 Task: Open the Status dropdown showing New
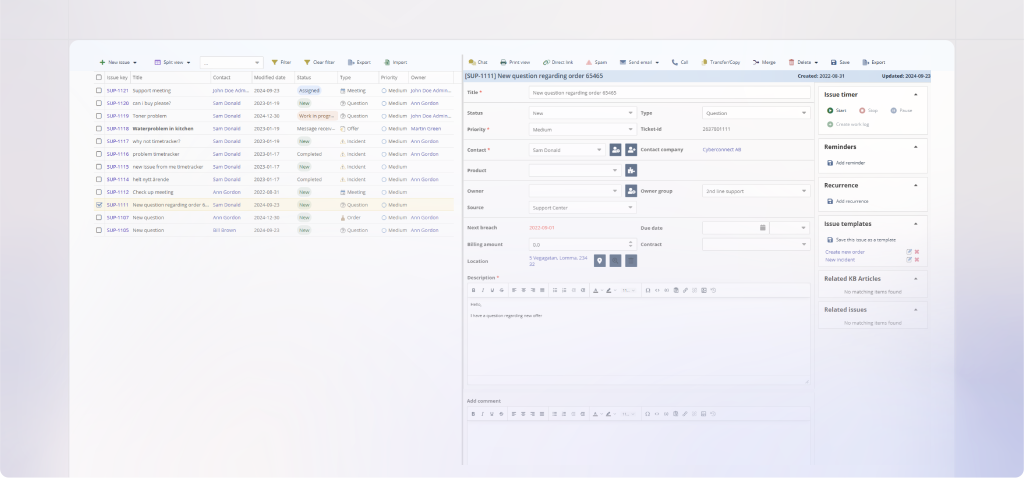pyautogui.click(x=583, y=113)
